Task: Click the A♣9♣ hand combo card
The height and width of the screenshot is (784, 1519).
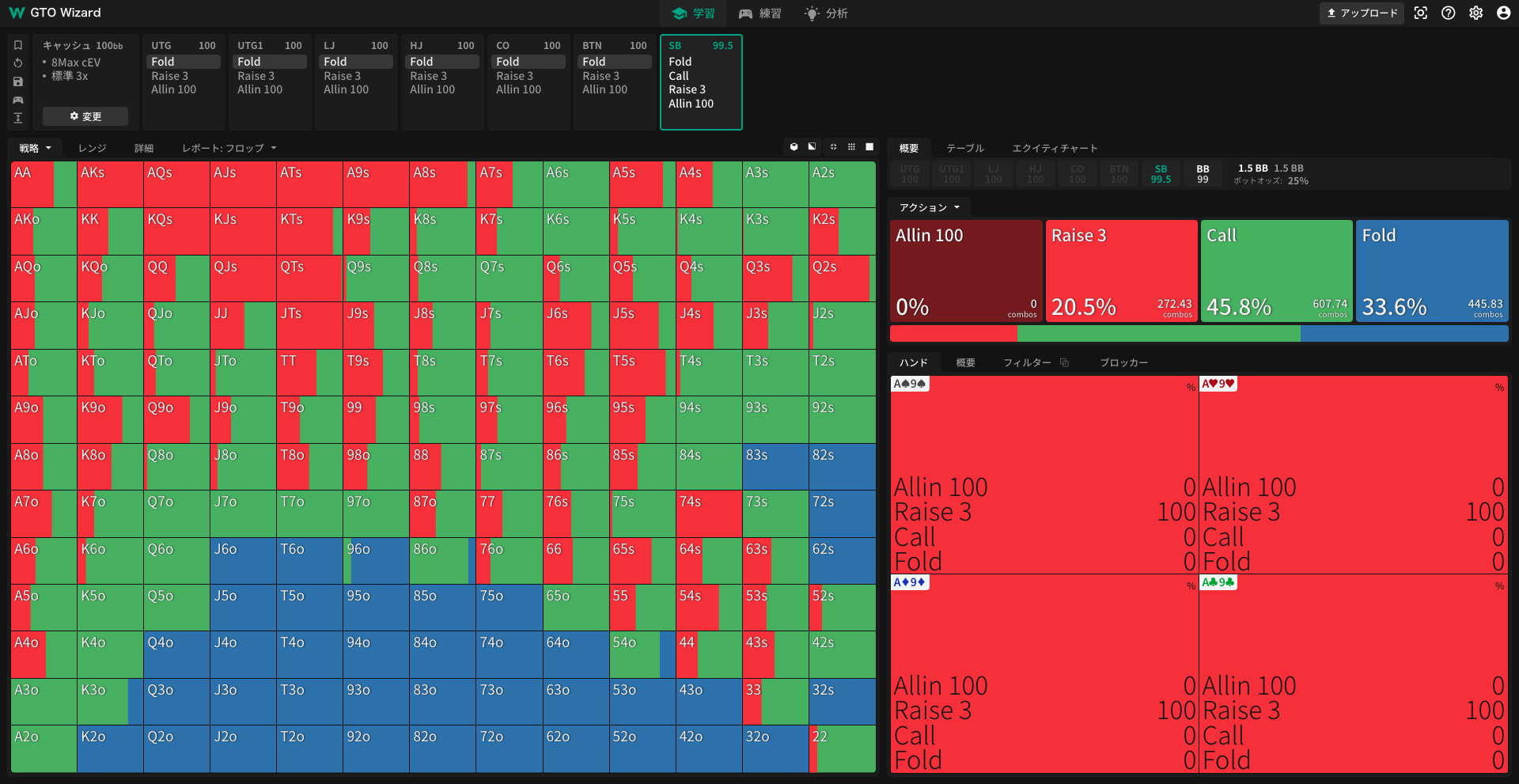Action: coord(1354,674)
